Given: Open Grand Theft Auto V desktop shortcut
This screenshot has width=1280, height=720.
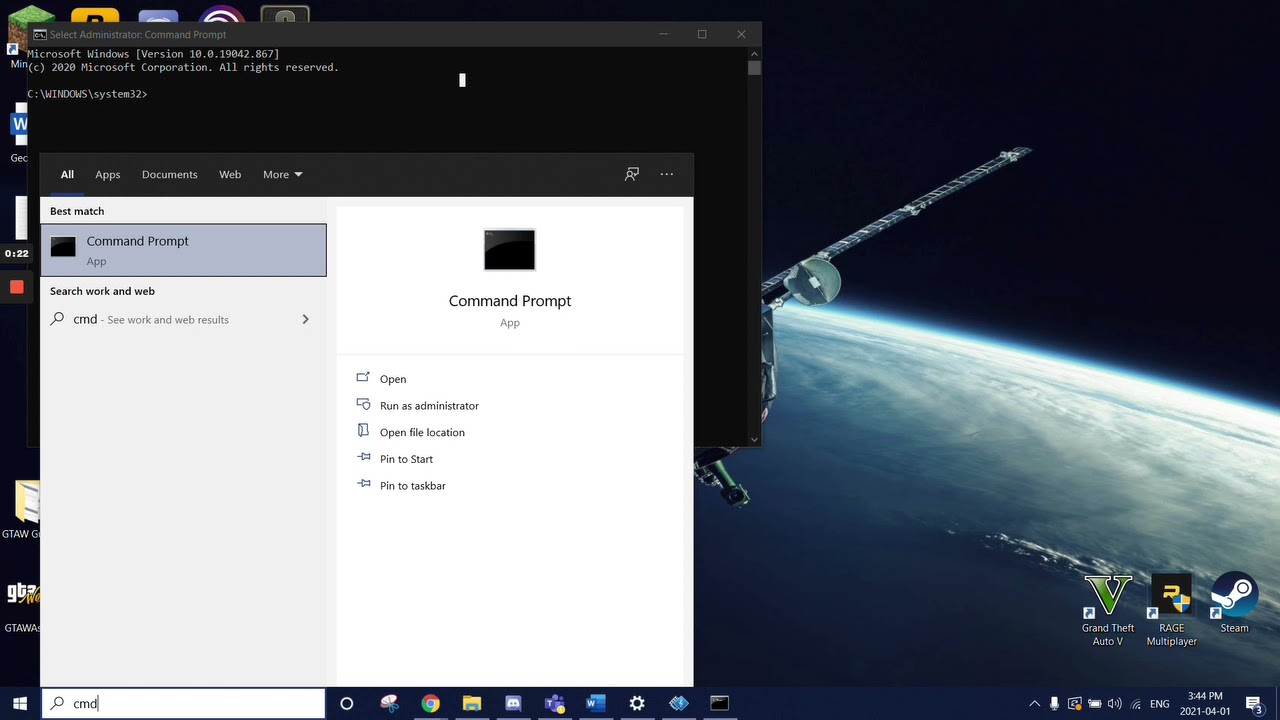Looking at the screenshot, I should coord(1108,610).
